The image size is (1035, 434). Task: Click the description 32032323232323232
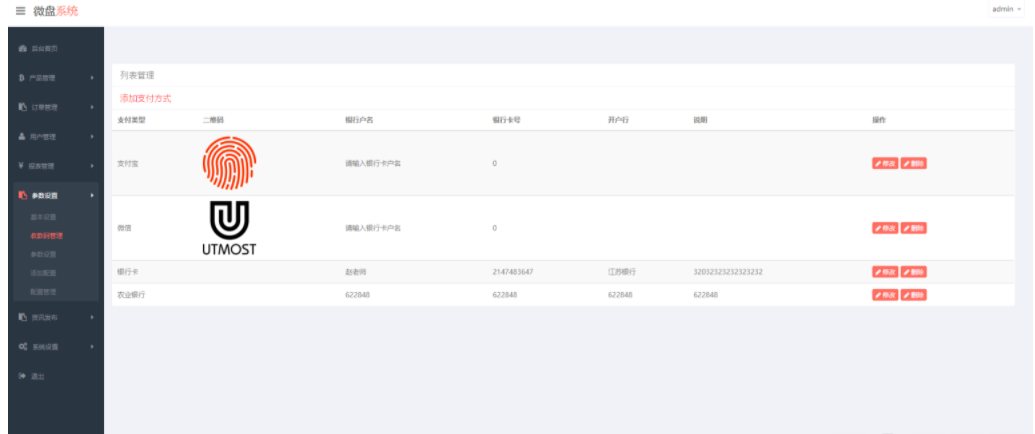tap(728, 271)
